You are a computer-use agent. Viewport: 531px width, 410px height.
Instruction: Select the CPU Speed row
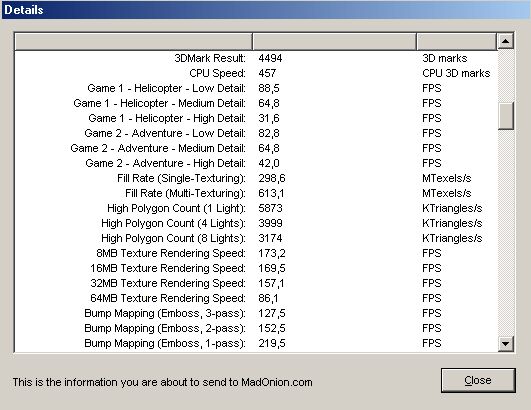[x=256, y=73]
